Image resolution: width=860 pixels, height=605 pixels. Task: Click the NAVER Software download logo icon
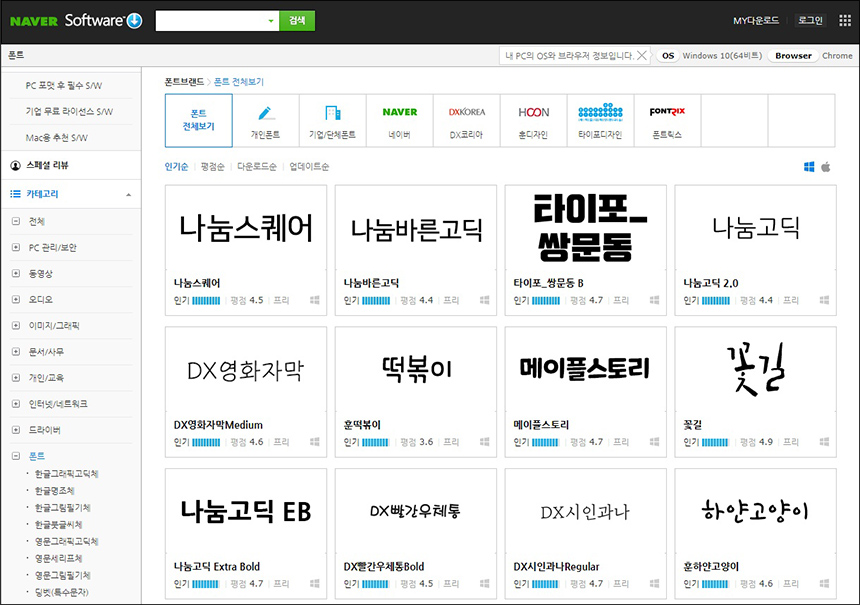click(x=134, y=21)
